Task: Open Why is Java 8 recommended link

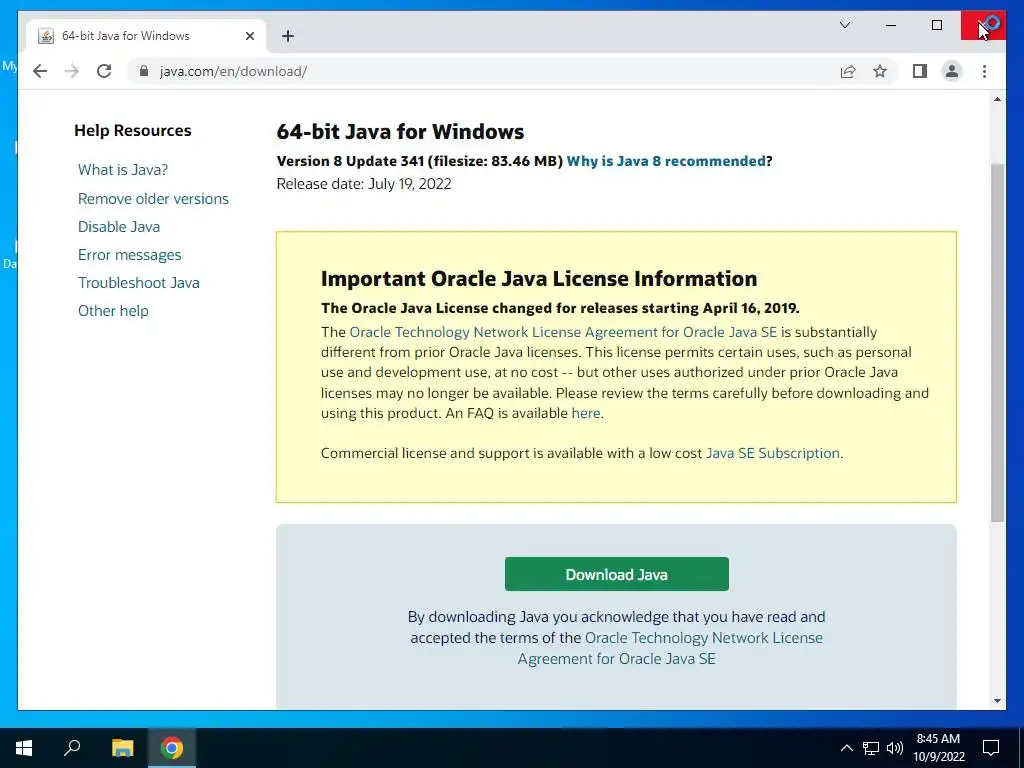Action: tap(665, 161)
